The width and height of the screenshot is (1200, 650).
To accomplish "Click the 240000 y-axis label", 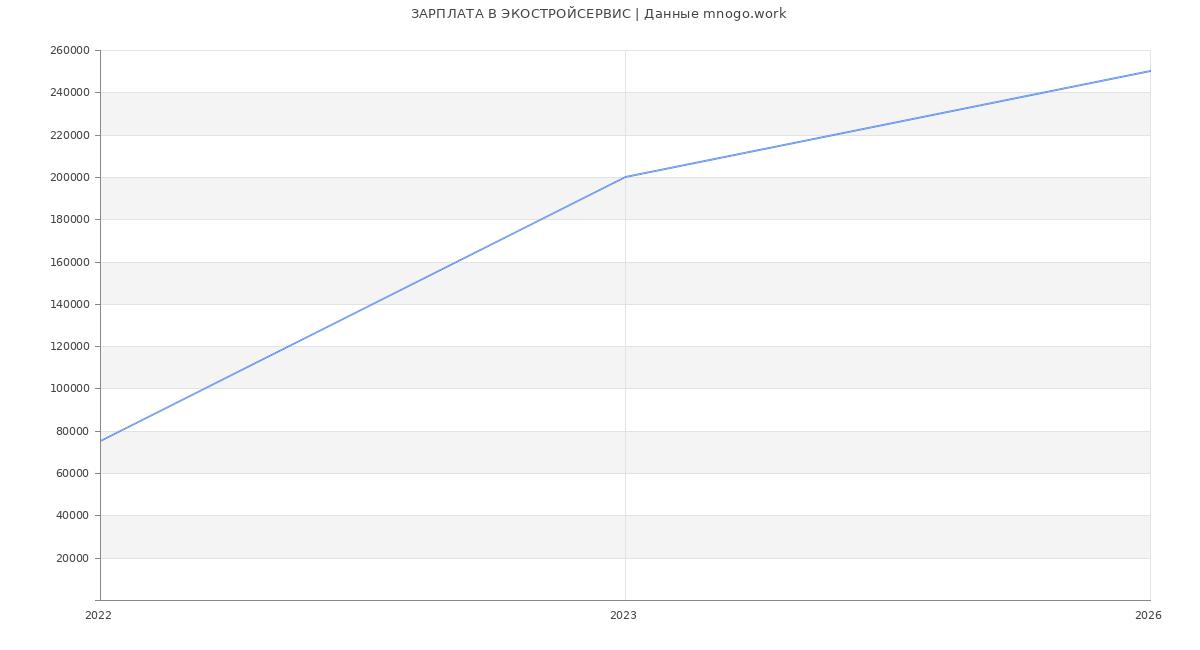I will click(x=69, y=93).
